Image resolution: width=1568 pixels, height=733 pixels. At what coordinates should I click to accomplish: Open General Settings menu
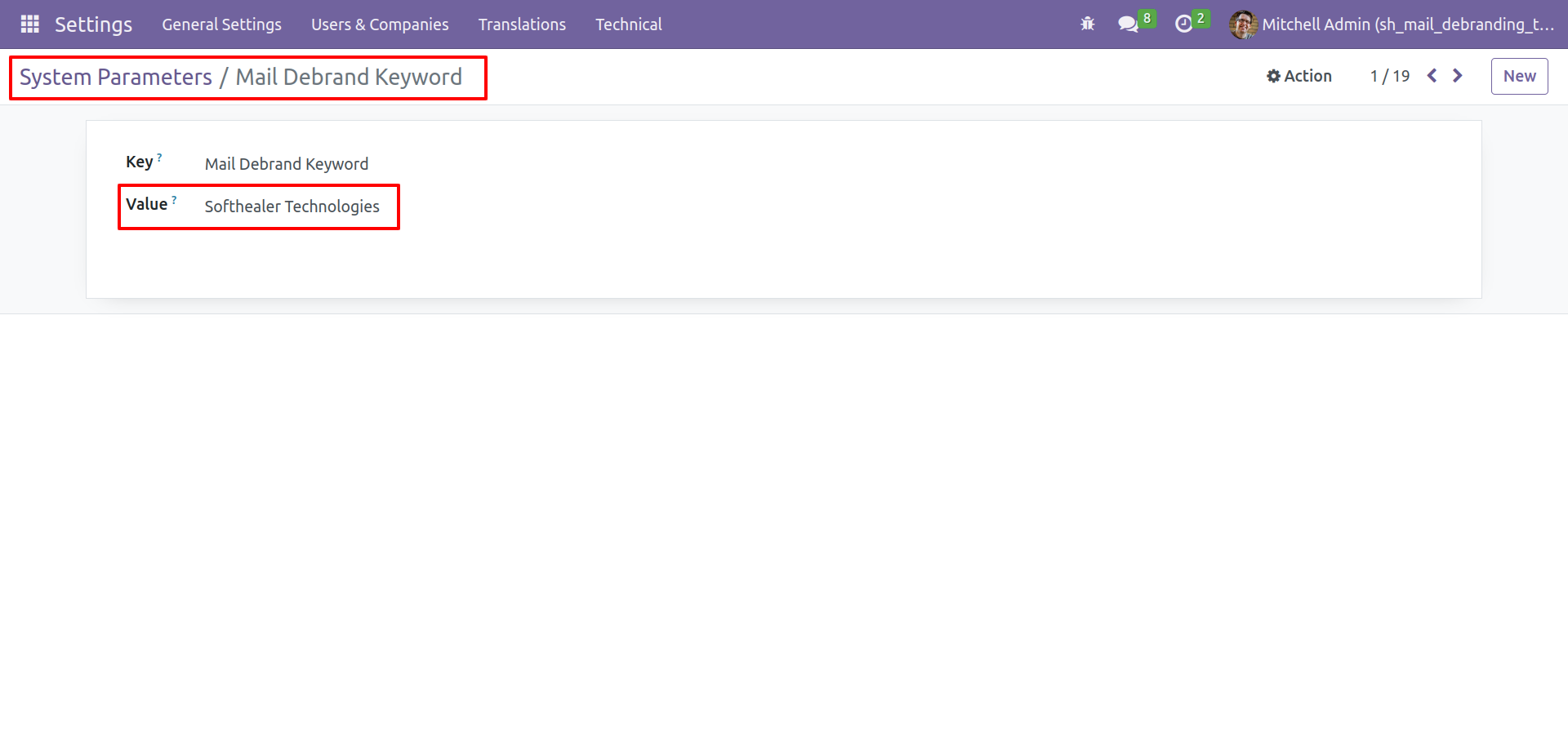[x=221, y=24]
